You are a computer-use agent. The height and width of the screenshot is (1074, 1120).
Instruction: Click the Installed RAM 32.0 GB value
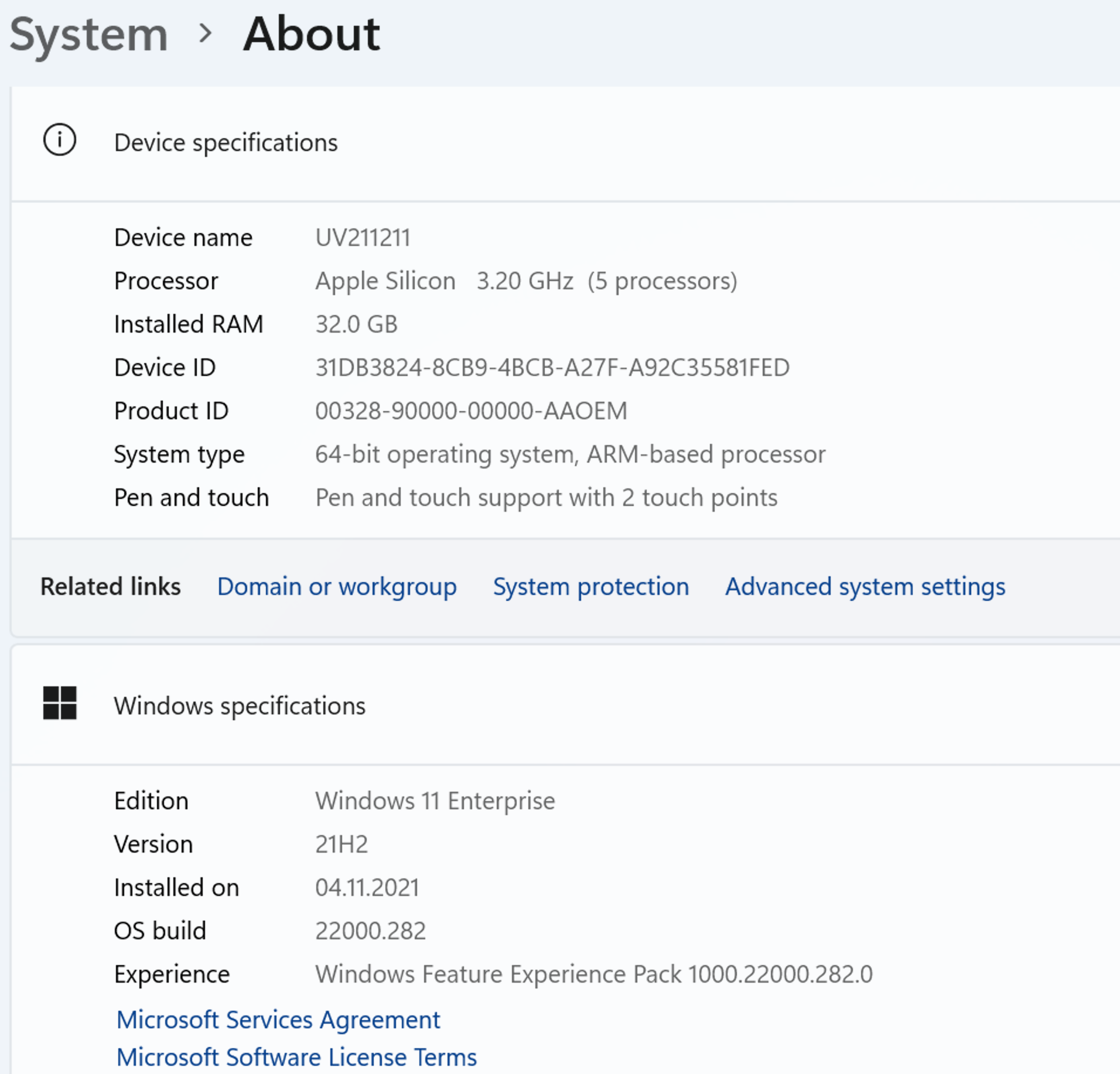356,324
